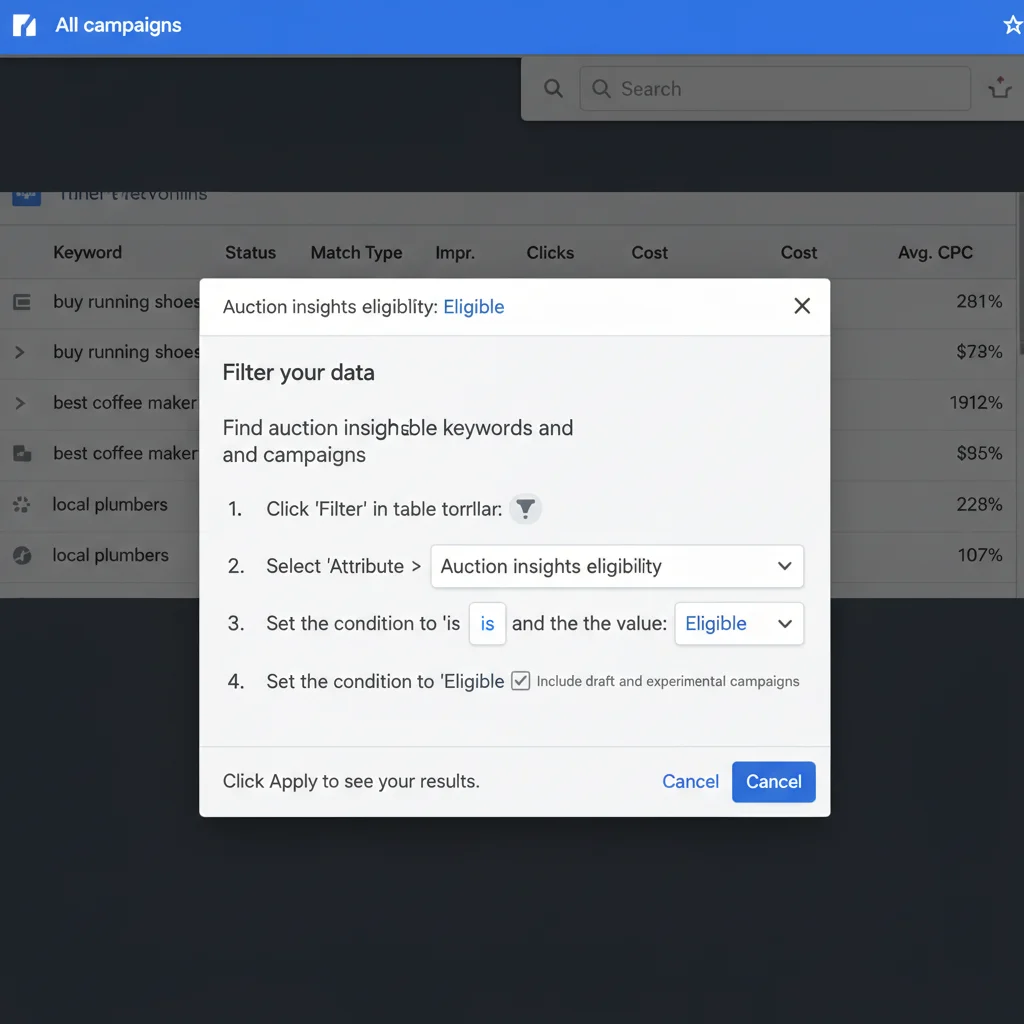Click the $95% value in the table
This screenshot has height=1024, width=1024.
click(x=979, y=453)
